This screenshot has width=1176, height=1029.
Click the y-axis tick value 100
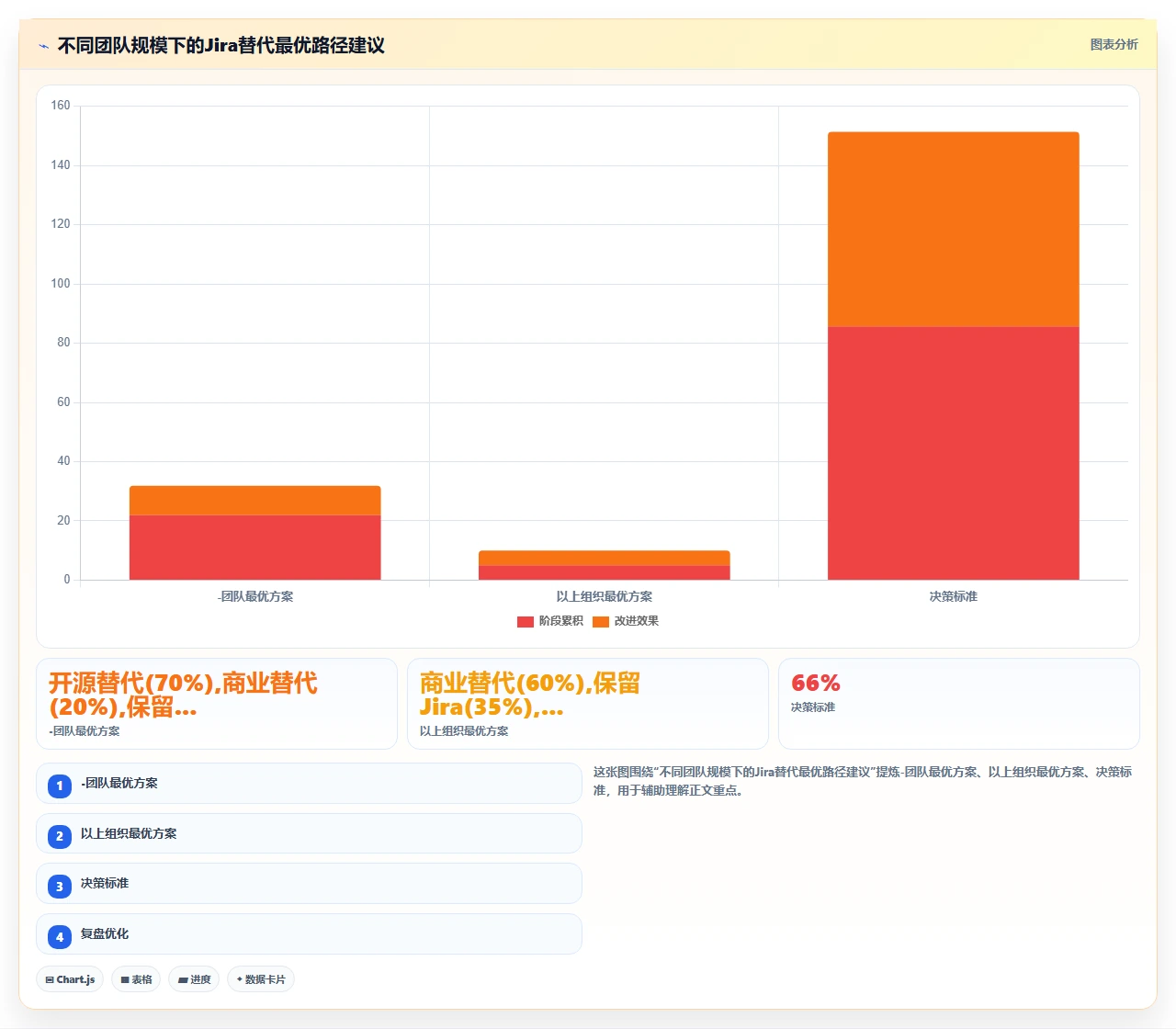tap(61, 284)
